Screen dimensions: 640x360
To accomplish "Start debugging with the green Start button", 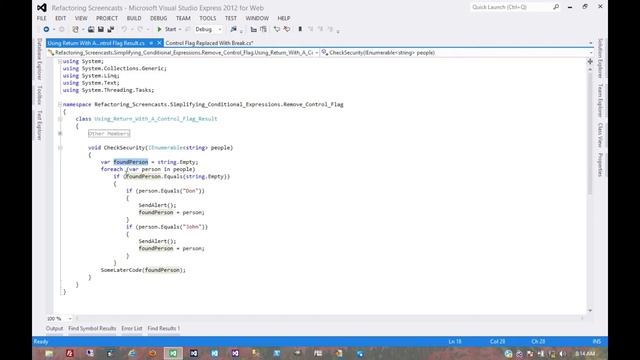I will coord(167,29).
